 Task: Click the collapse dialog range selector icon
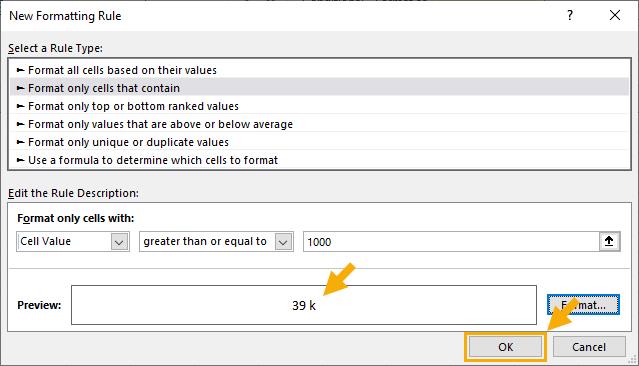coord(609,241)
